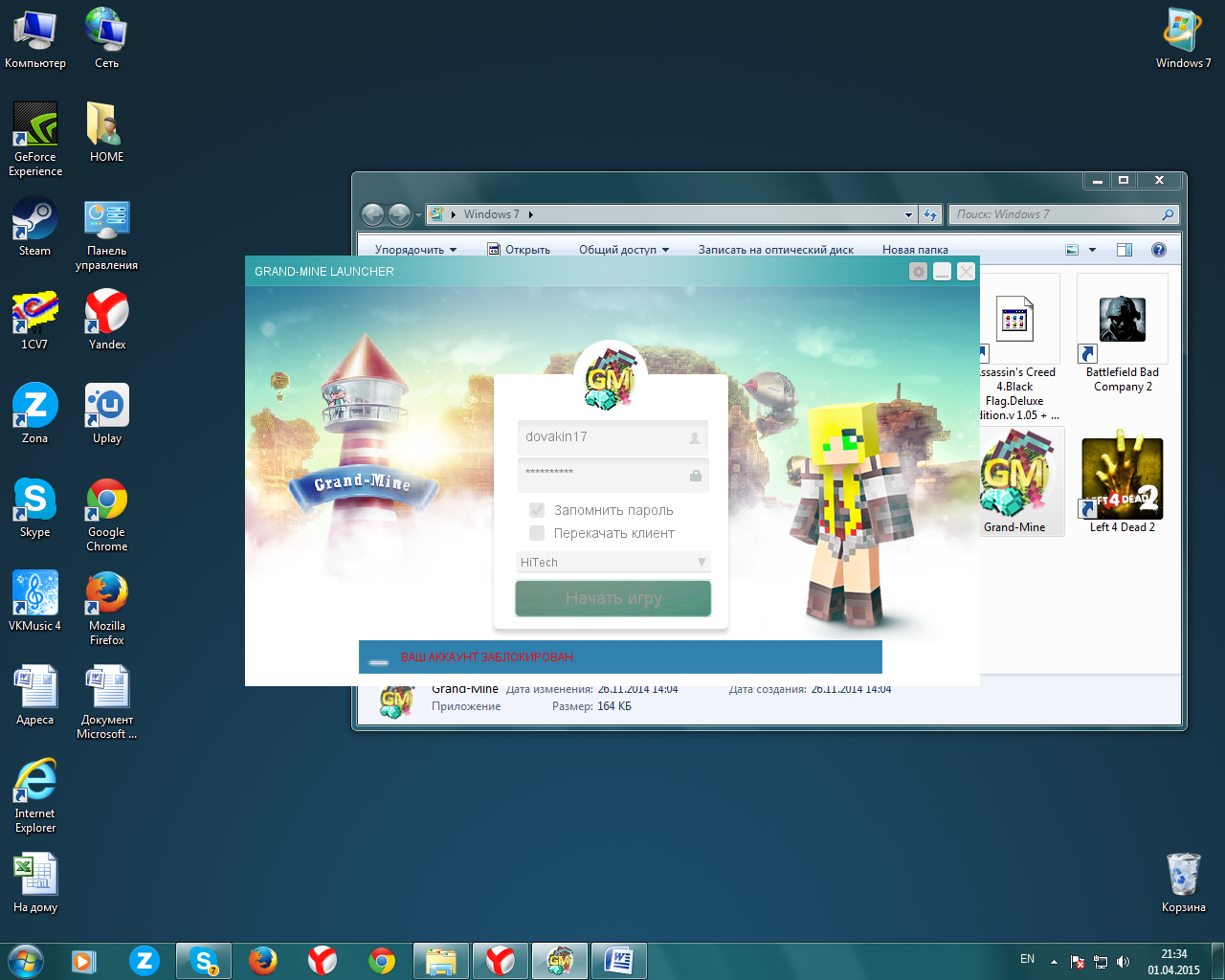
Task: Select Internet Explorer desktop icon
Action: [x=35, y=796]
